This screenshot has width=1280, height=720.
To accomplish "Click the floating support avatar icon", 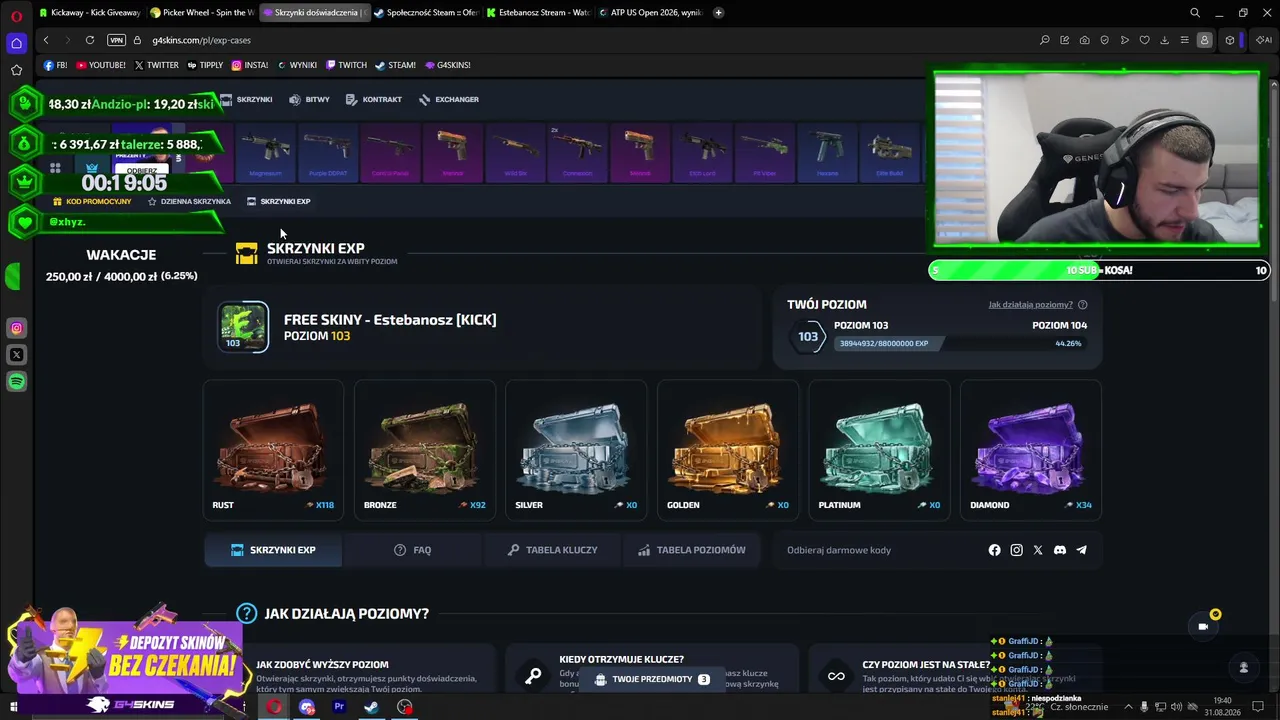I will [x=1244, y=667].
